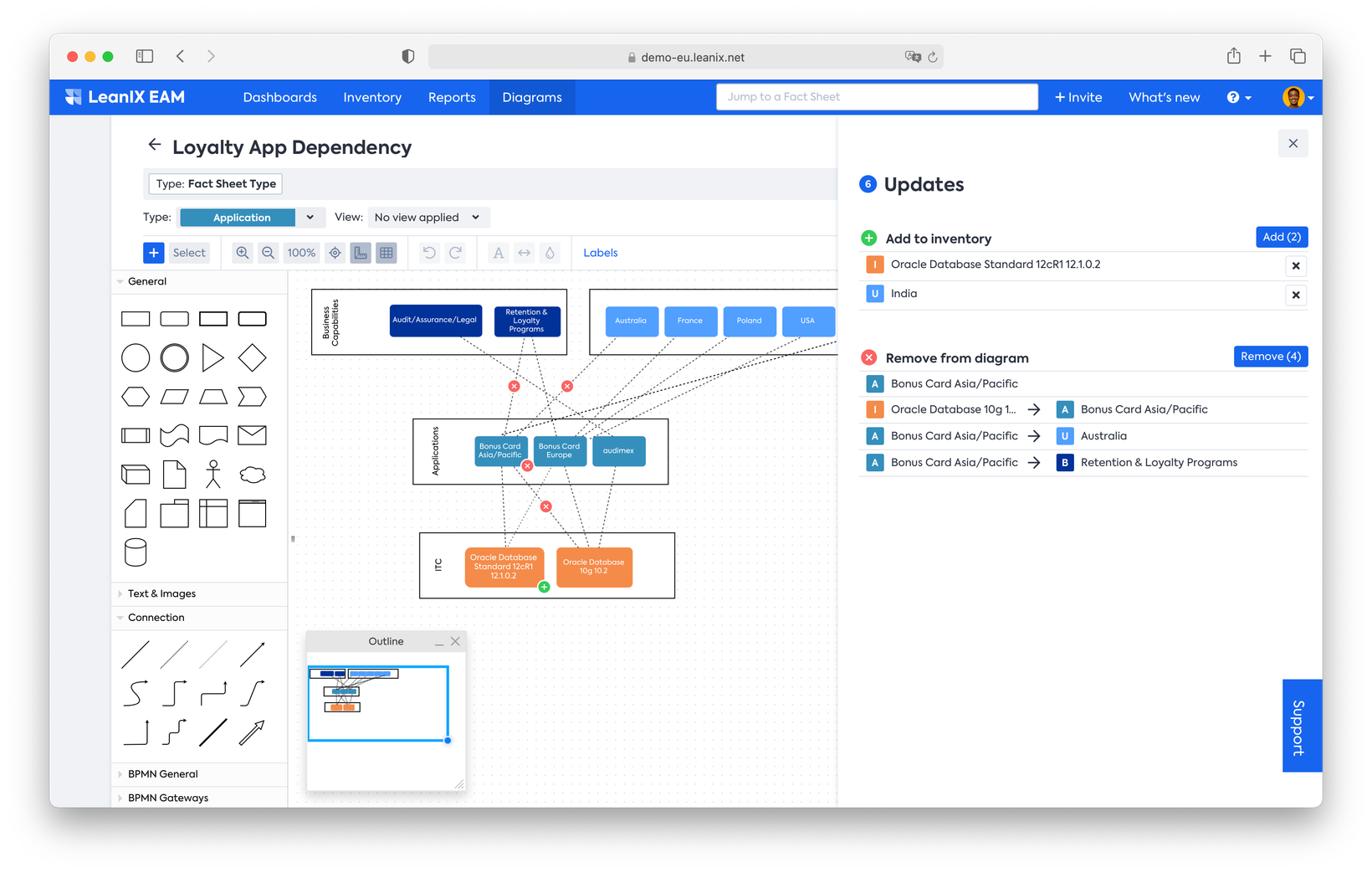The height and width of the screenshot is (873, 1372).
Task: Select the cylinder database shape
Action: coord(136,552)
